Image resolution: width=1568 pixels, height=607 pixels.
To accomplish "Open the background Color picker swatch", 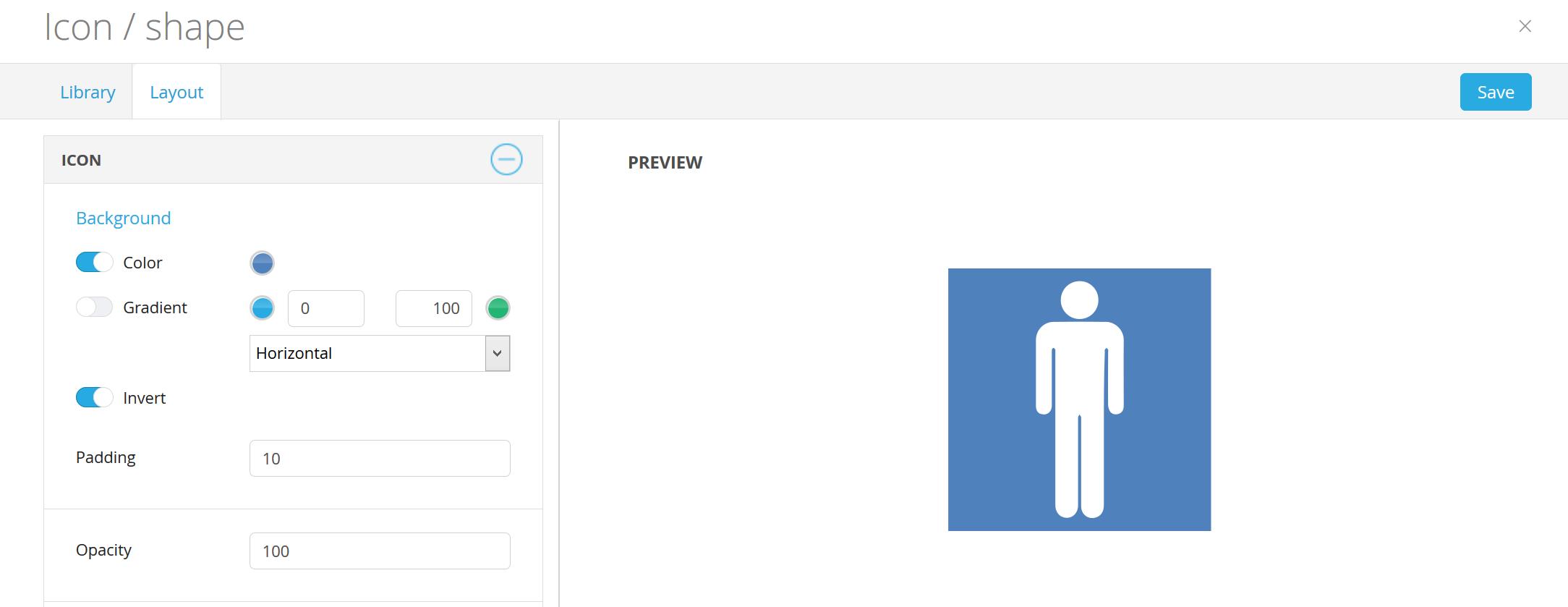I will click(x=262, y=263).
